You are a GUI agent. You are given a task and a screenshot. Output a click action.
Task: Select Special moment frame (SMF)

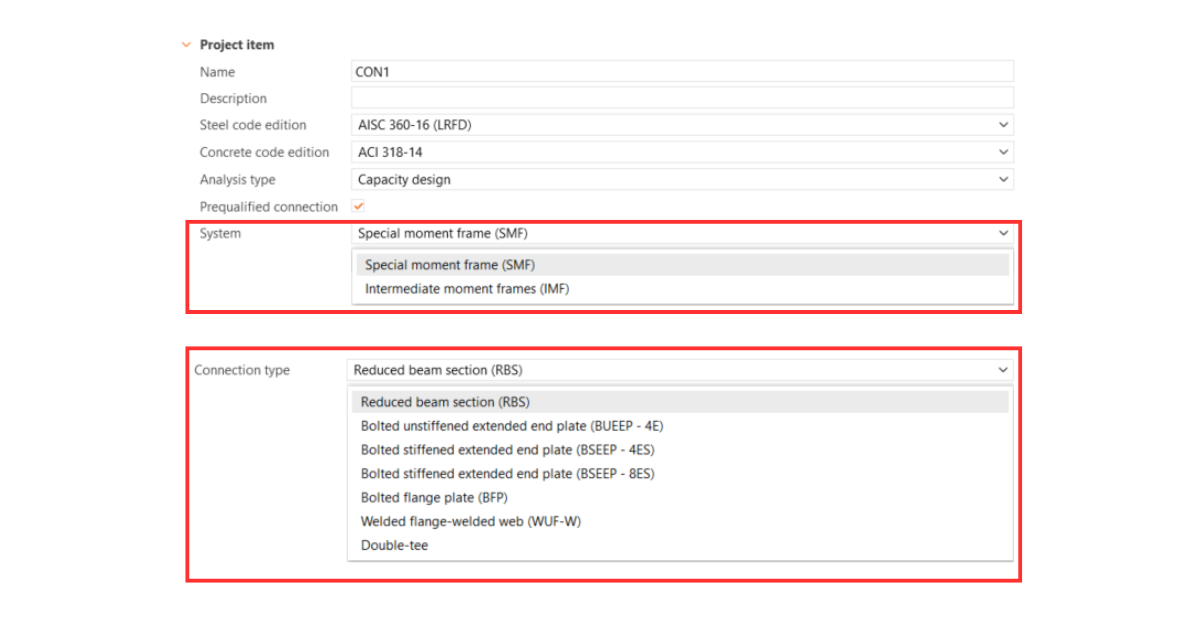[450, 264]
